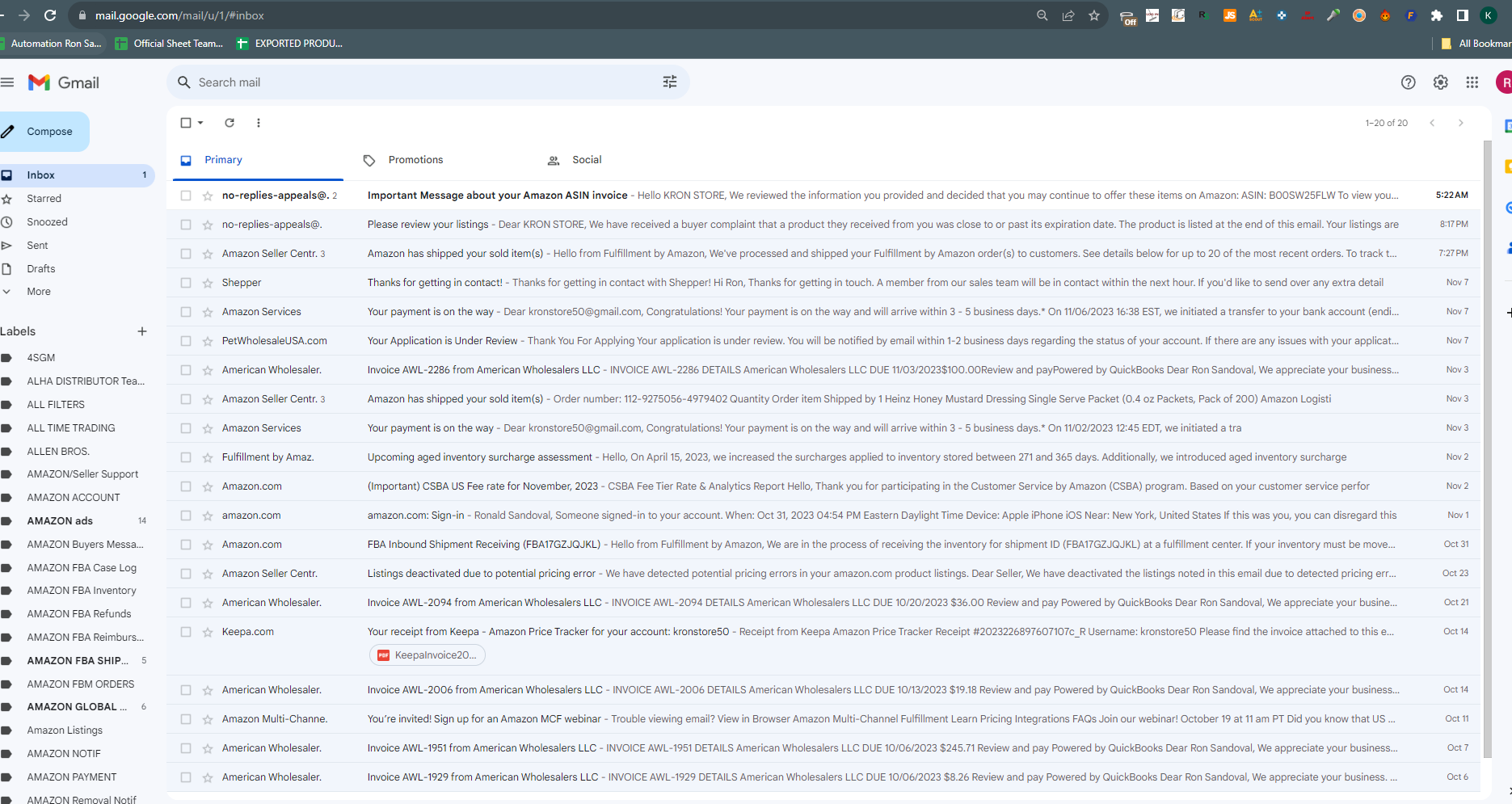Open the Snoozed folder

click(47, 222)
